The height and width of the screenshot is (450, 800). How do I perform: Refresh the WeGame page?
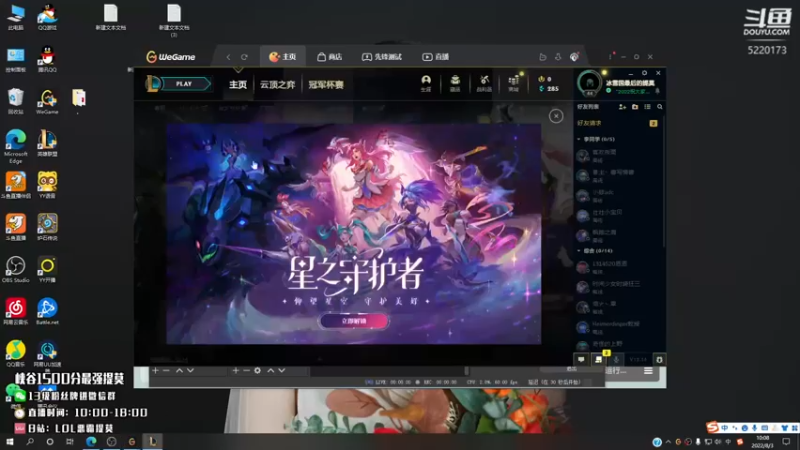pos(244,57)
